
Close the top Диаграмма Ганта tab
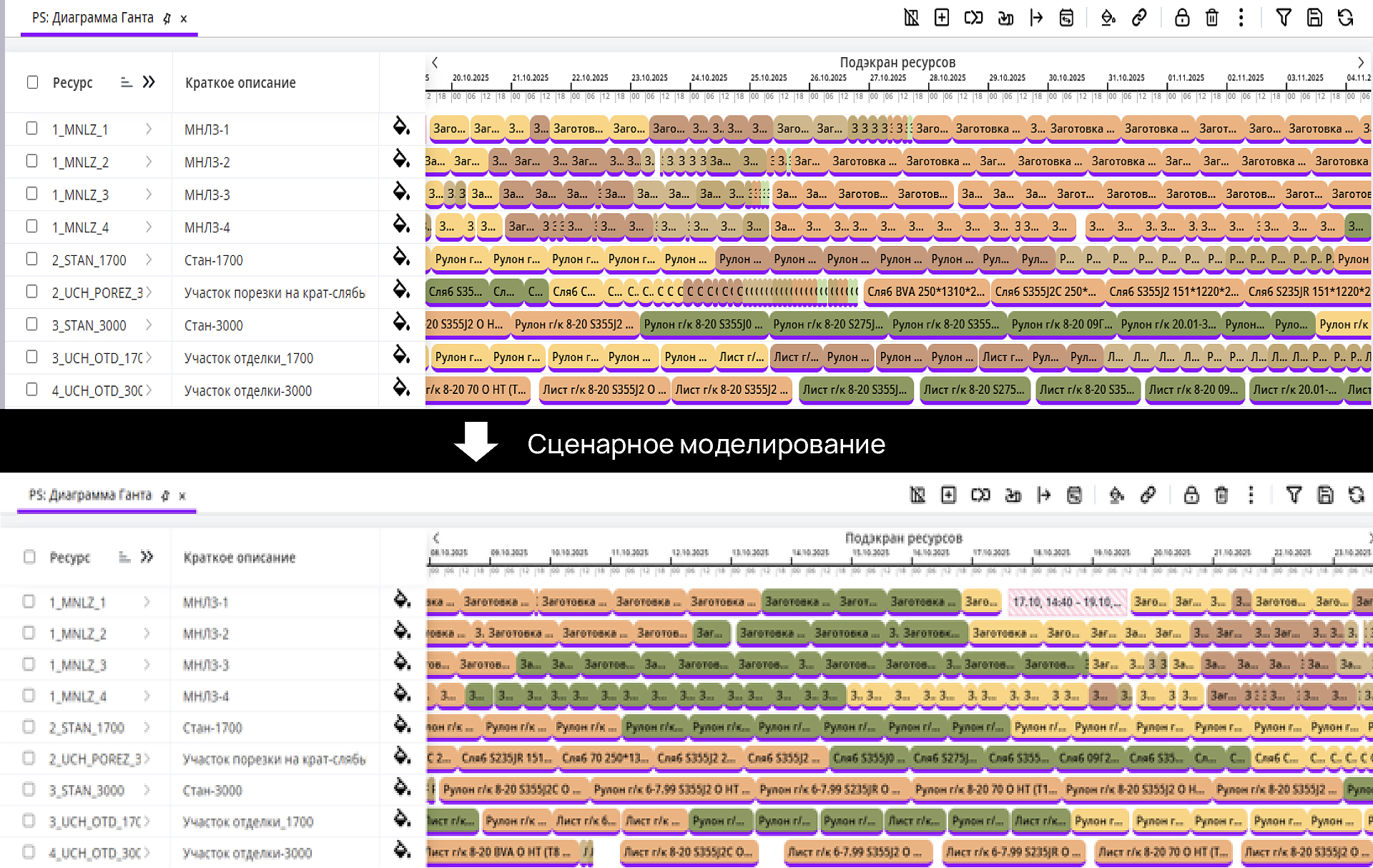(x=184, y=19)
